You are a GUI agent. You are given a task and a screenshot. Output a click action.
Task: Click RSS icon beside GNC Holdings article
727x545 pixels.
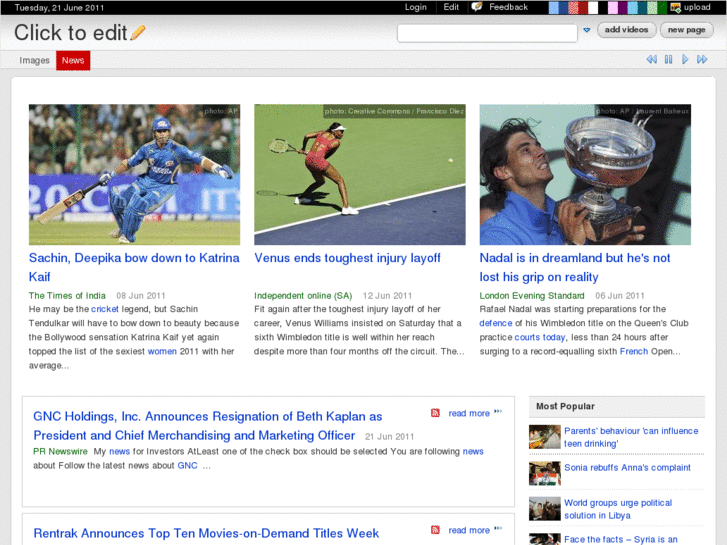(435, 413)
